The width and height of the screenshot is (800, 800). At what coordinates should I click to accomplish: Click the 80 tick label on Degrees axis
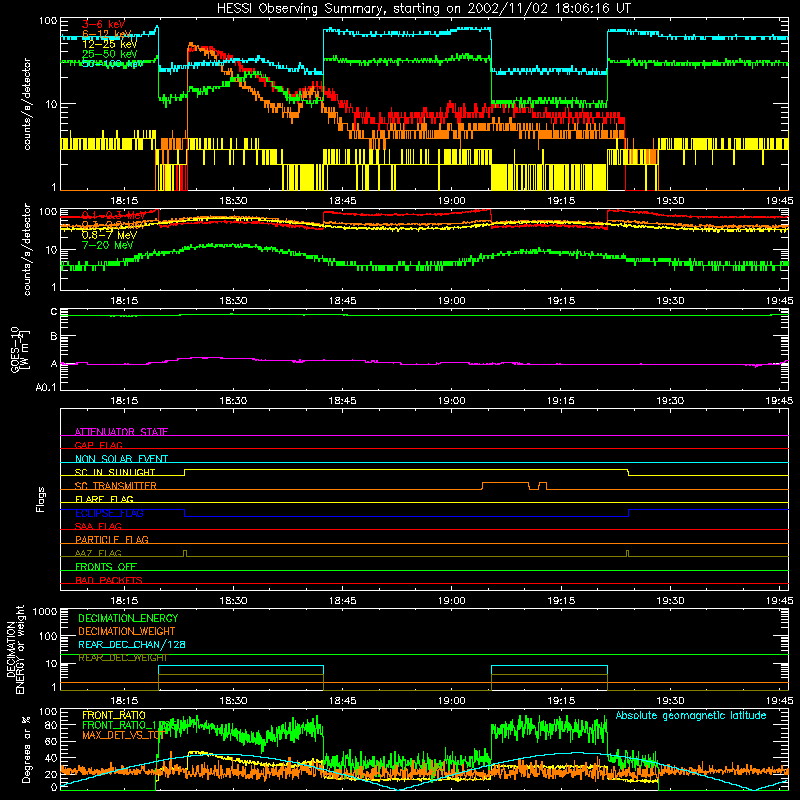pyautogui.click(x=51, y=724)
